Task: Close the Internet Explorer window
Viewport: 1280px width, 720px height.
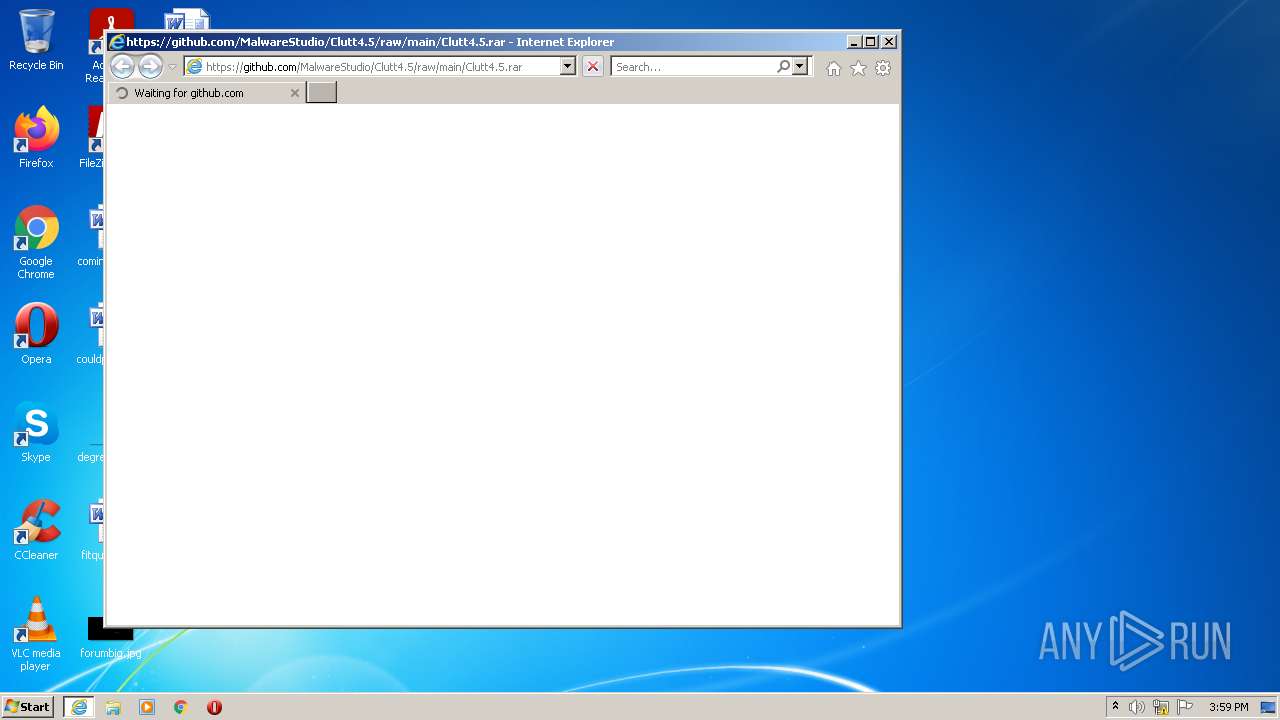Action: 889,41
